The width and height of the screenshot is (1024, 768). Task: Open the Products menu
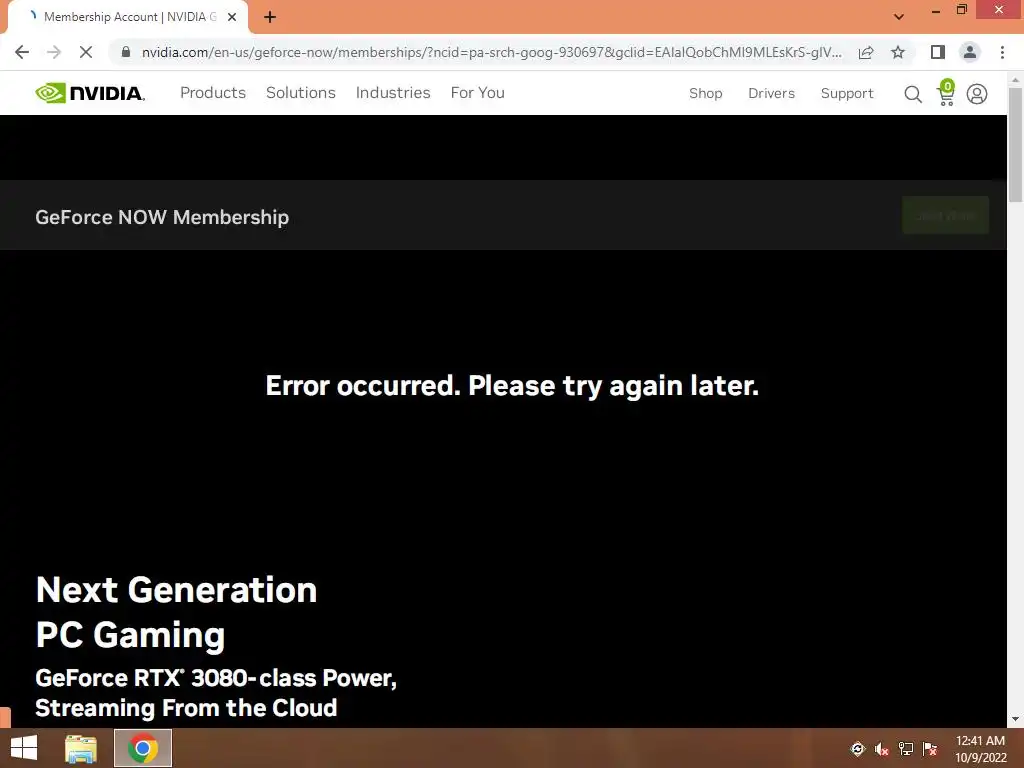tap(213, 93)
